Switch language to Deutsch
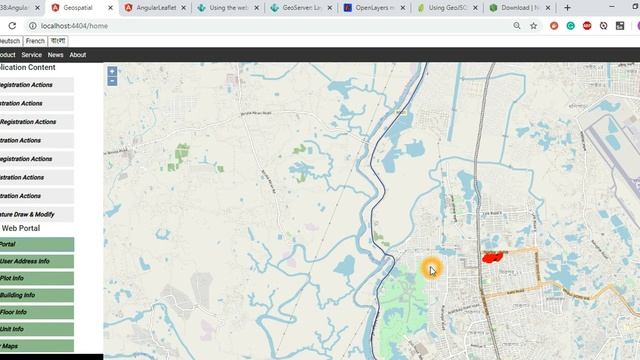Image resolution: width=640 pixels, height=360 pixels. (10, 41)
